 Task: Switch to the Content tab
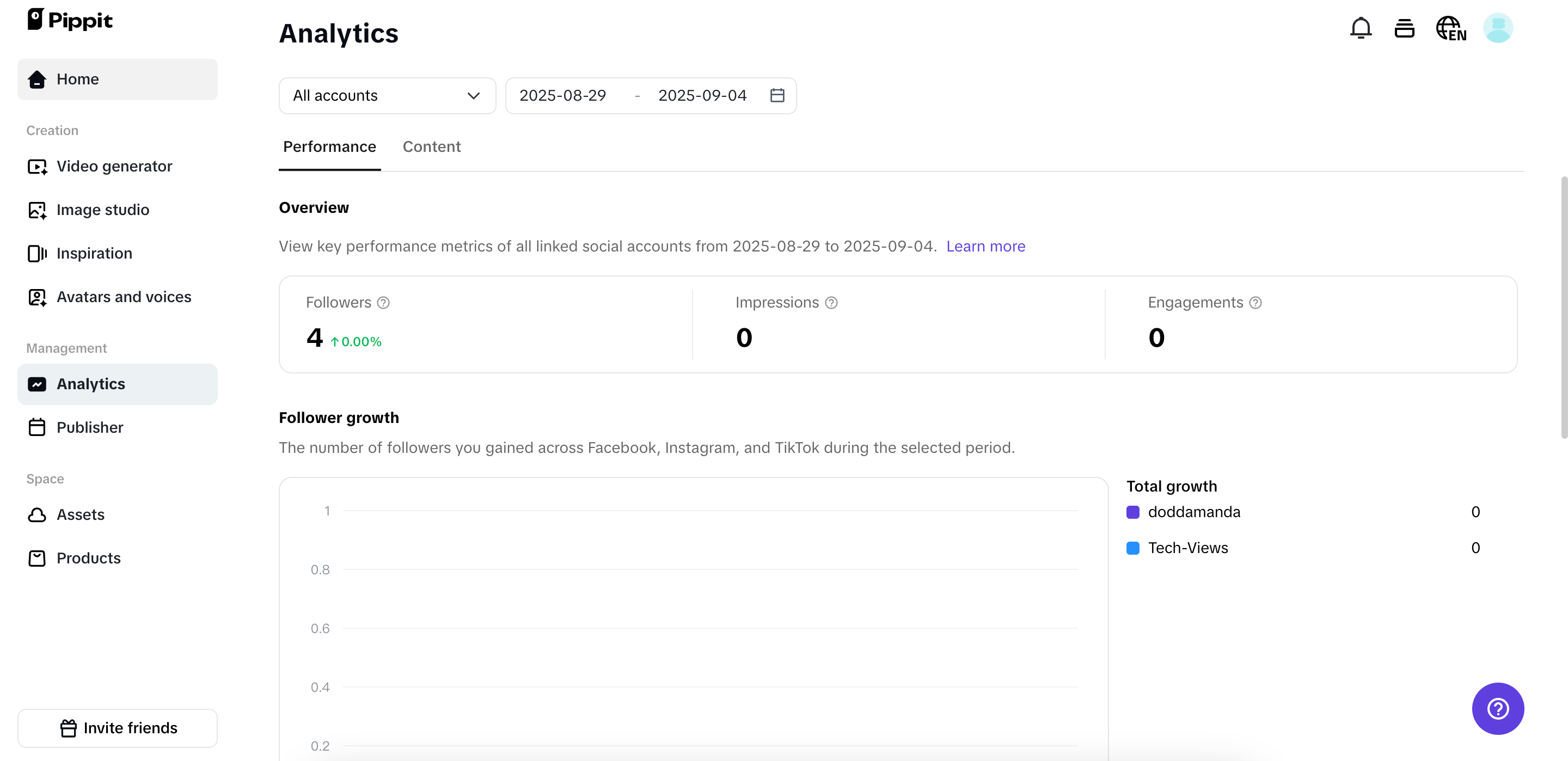pyautogui.click(x=432, y=147)
